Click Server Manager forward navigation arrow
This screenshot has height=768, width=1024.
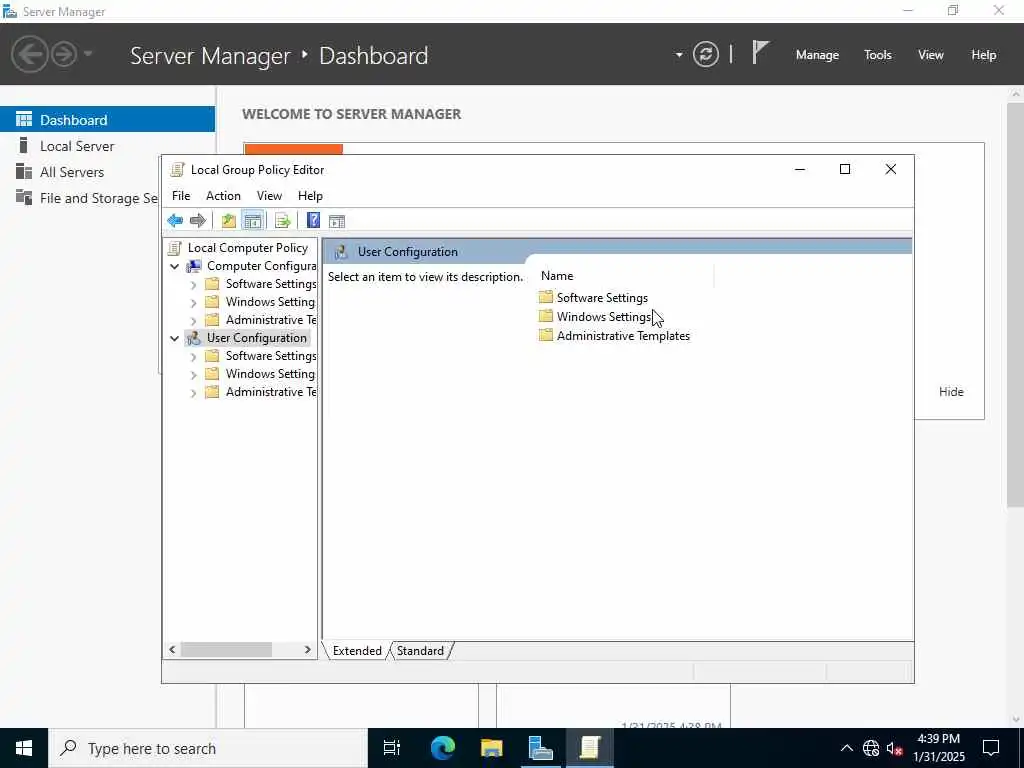(64, 54)
